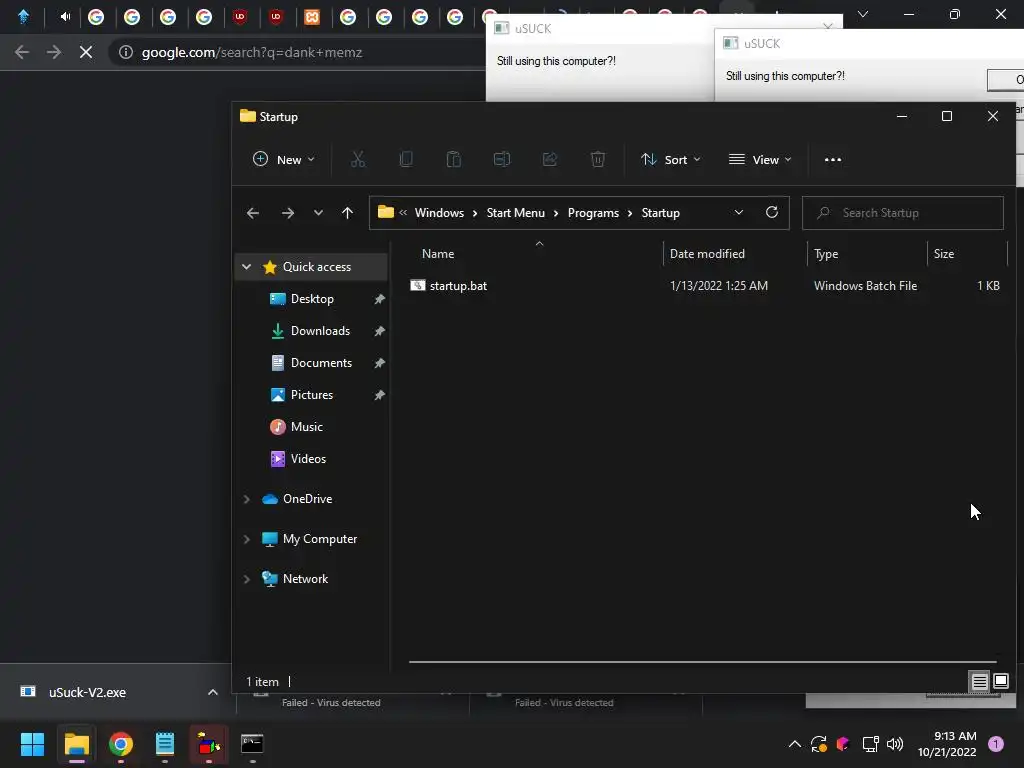Open the Notepad taskbar icon
This screenshot has width=1024, height=768.
tap(165, 744)
